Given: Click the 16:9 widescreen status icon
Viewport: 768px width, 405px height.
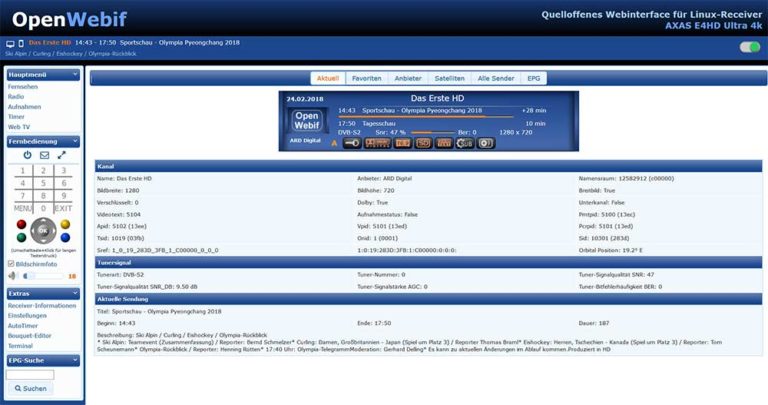Looking at the screenshot, I should pyautogui.click(x=403, y=143).
